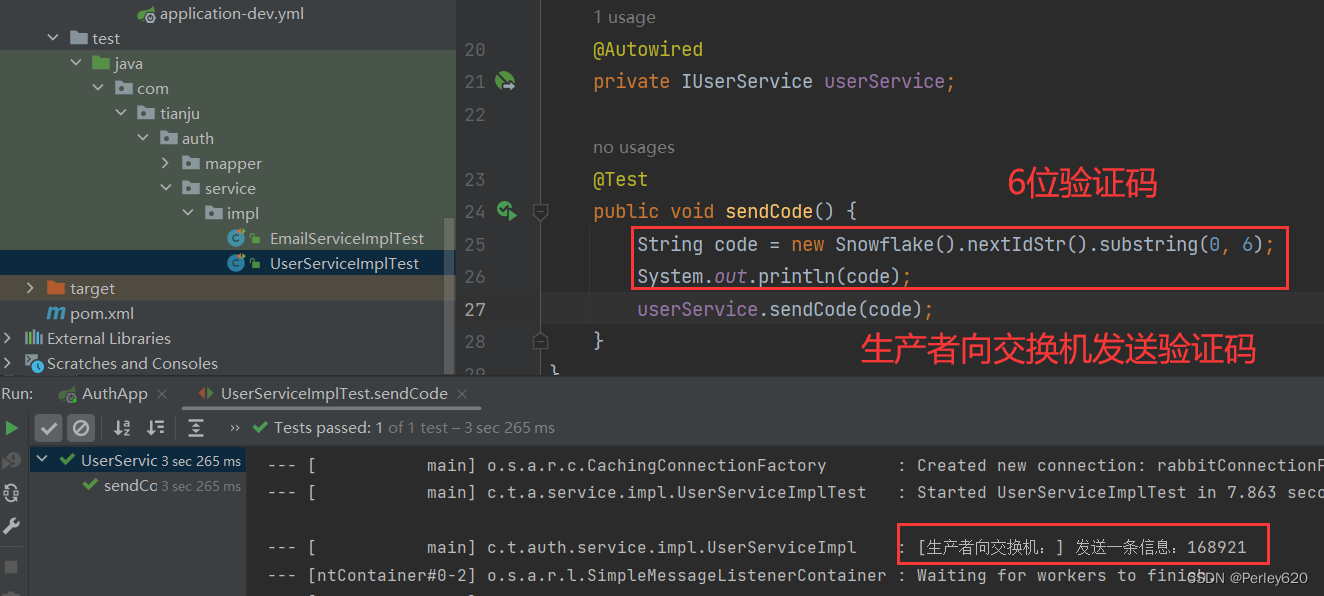
Task: Click the EmailServiceImplTest class icon
Action: coord(237,239)
